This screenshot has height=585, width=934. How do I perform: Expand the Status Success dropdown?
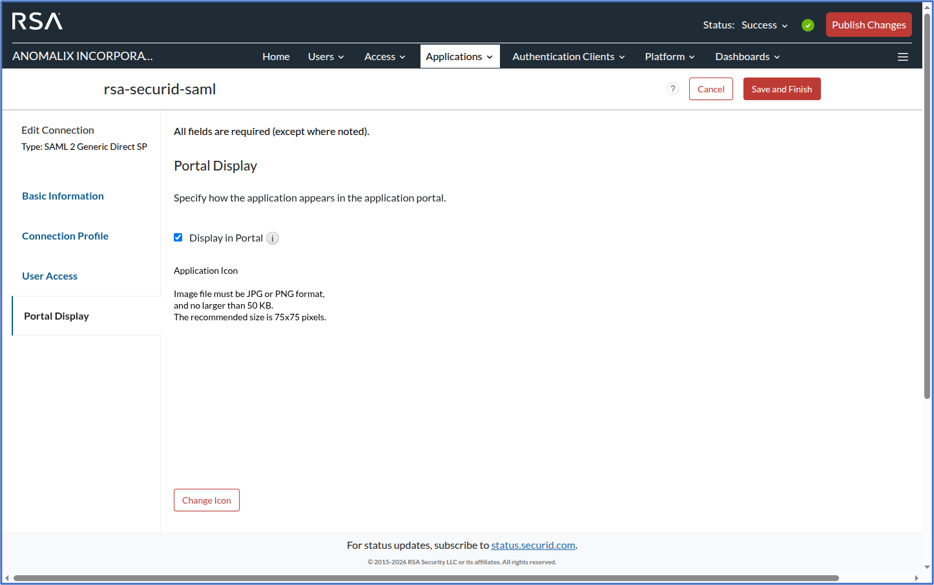coord(764,25)
